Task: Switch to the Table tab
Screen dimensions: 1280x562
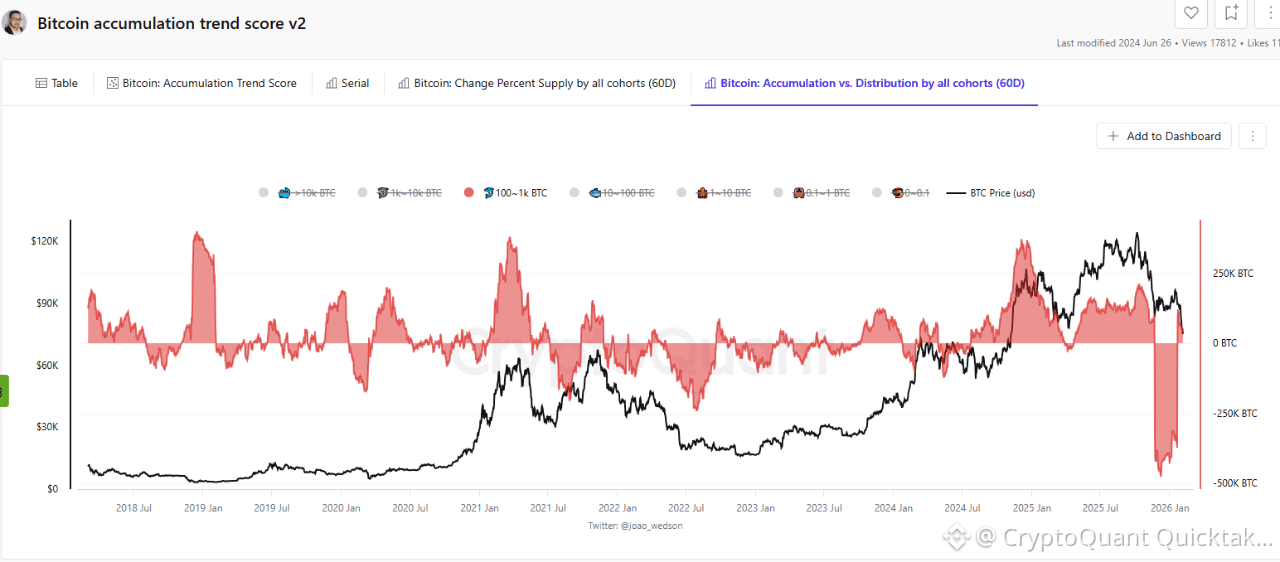Action: click(x=56, y=83)
